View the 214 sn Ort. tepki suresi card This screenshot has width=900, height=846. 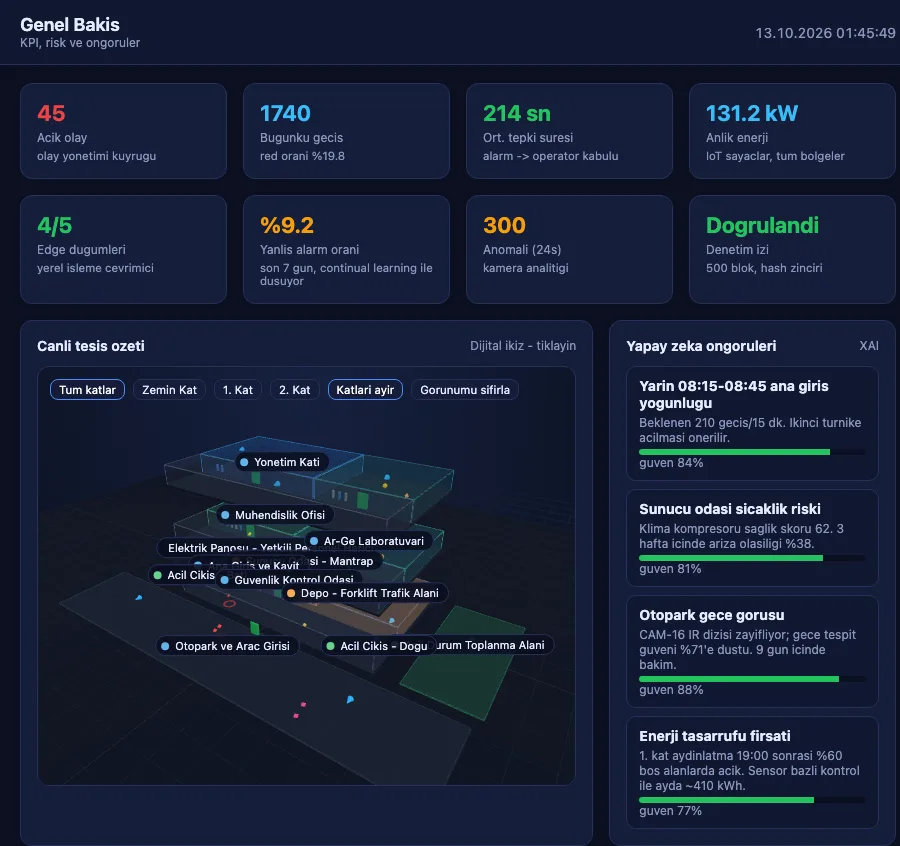pyautogui.click(x=569, y=131)
